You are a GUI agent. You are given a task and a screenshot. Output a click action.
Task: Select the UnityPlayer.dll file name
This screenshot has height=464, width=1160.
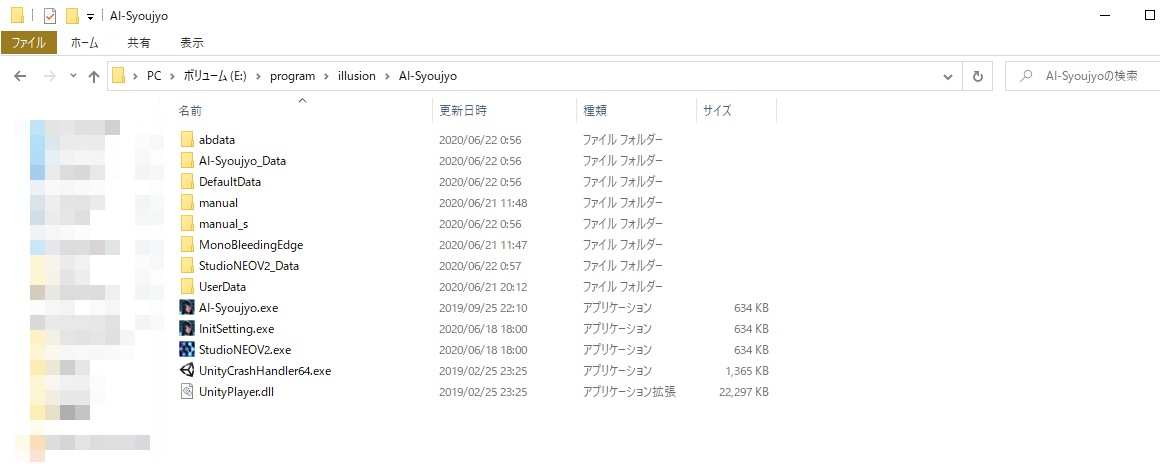click(x=237, y=391)
